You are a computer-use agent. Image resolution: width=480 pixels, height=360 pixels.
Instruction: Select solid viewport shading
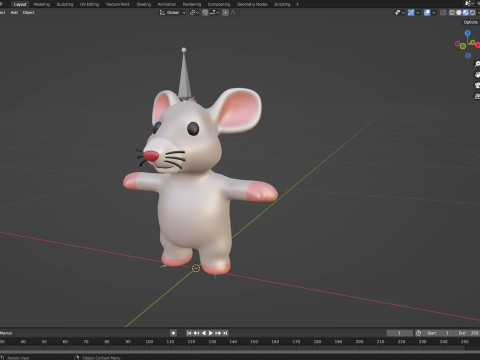coord(459,13)
